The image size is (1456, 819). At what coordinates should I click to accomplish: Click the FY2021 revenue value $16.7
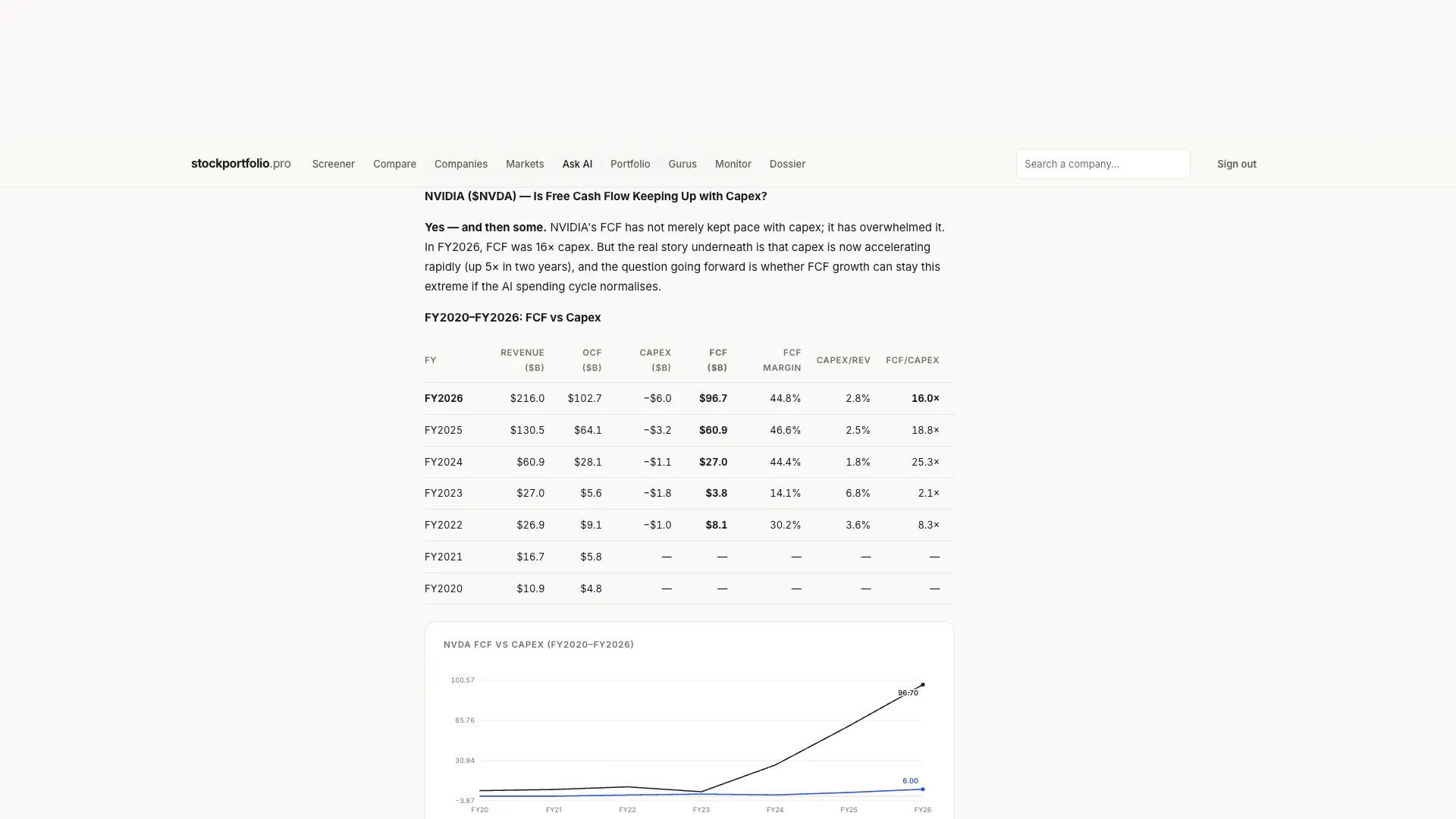click(530, 557)
